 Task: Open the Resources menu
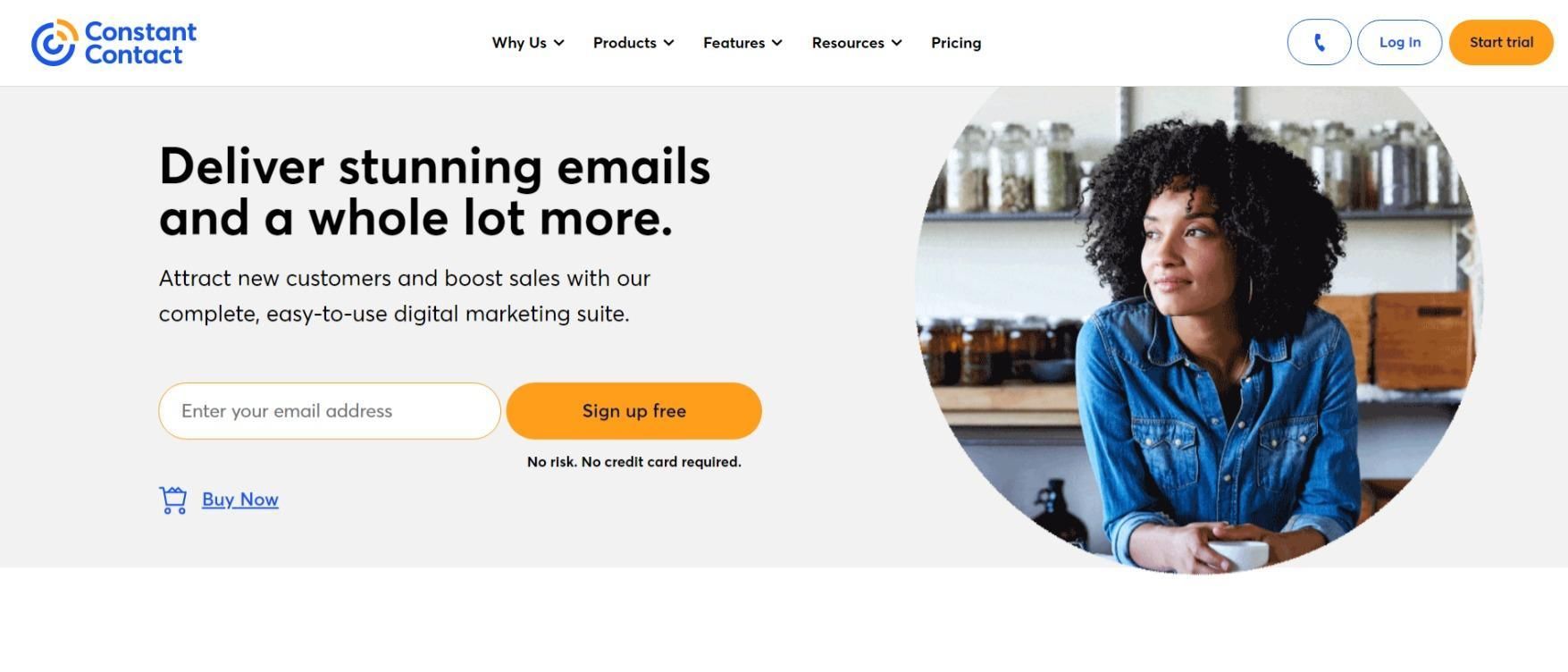[x=857, y=43]
